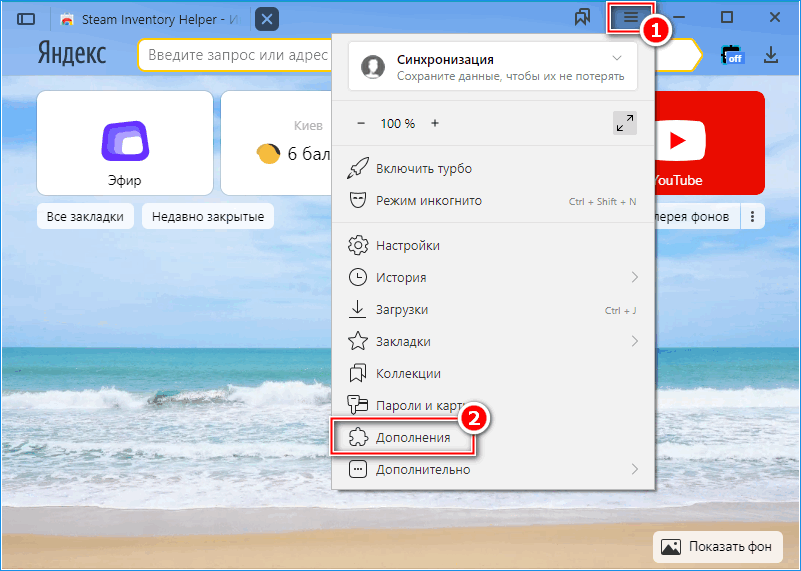
Task: Close the new tab with X
Action: coord(267,19)
